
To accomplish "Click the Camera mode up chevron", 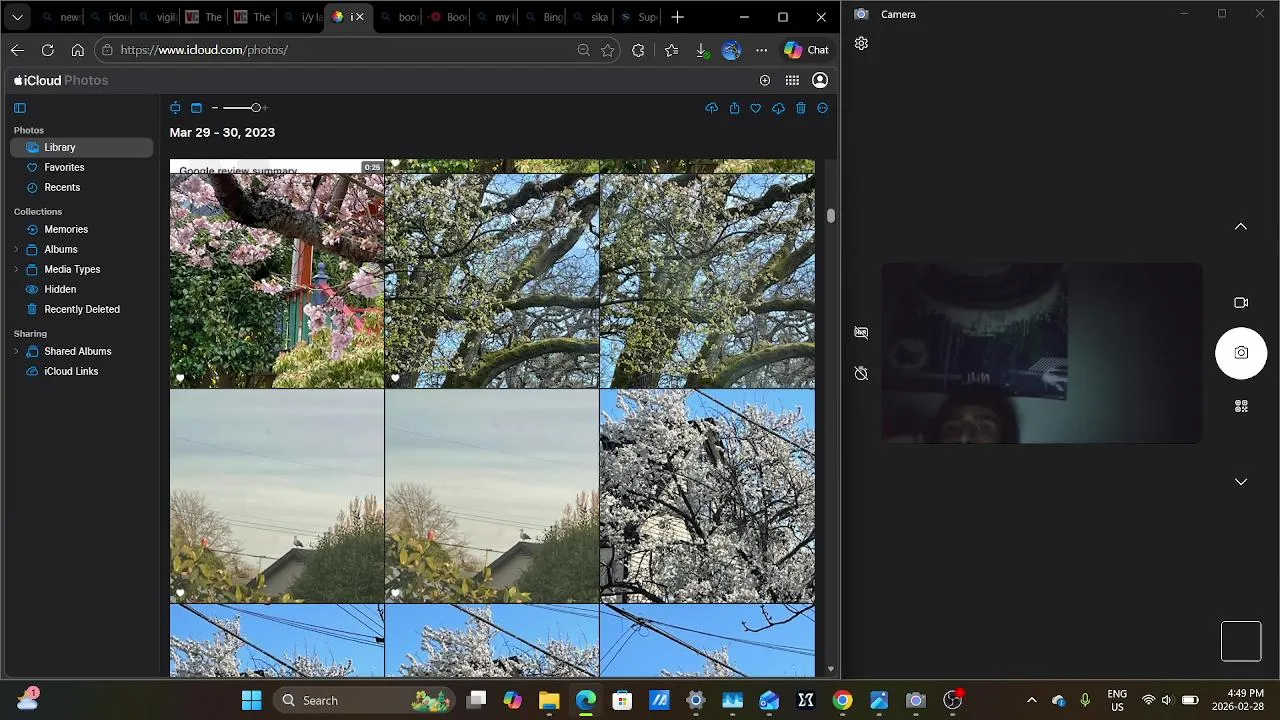I will (1241, 227).
